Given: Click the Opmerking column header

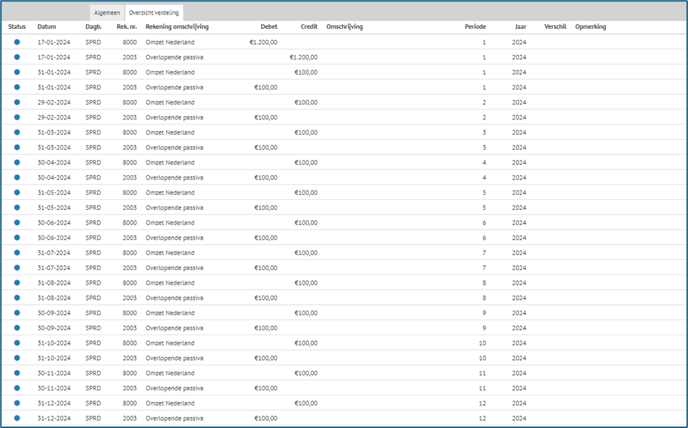Looking at the screenshot, I should coord(590,27).
